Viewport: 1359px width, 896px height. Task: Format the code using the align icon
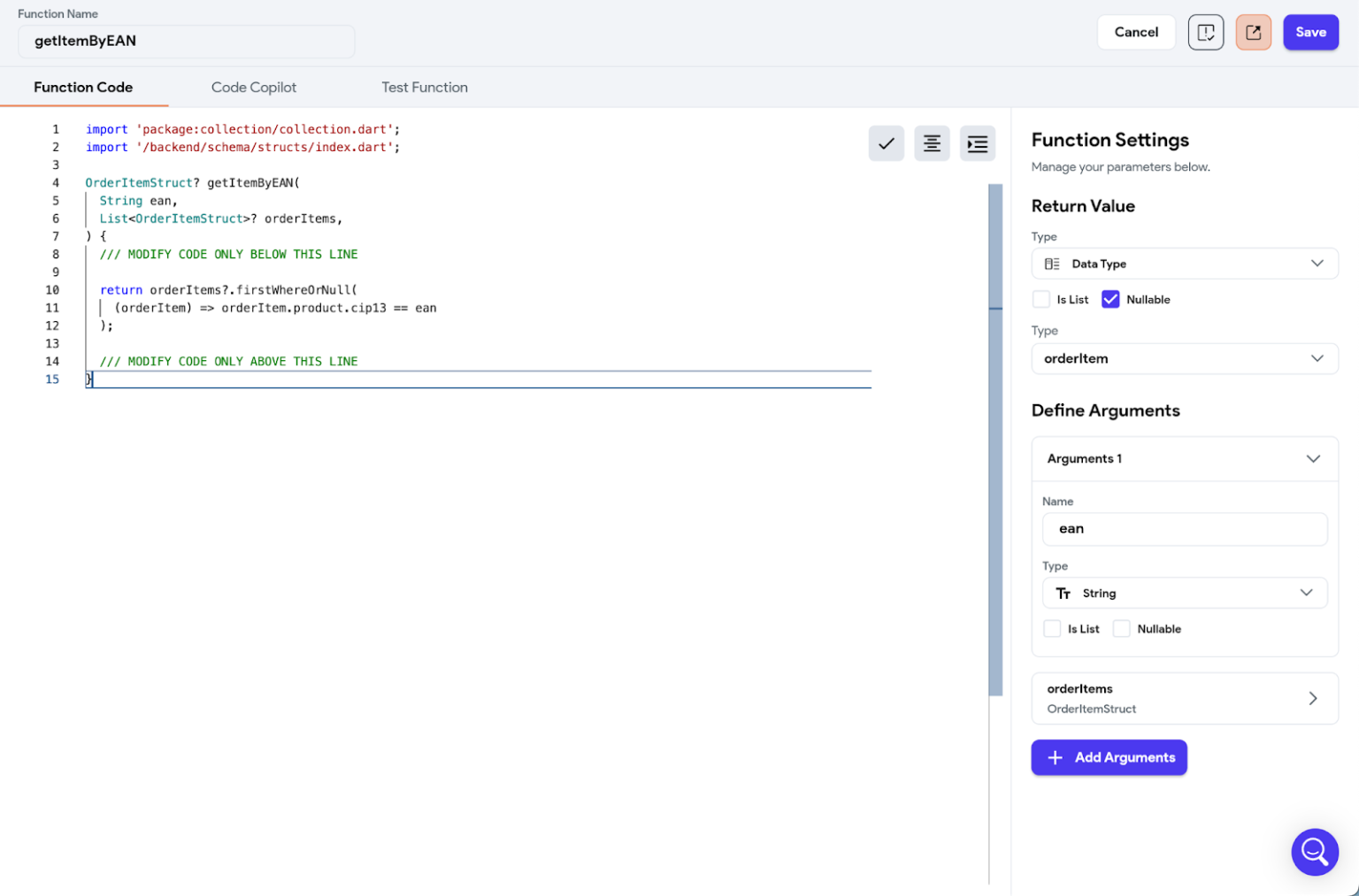point(932,143)
